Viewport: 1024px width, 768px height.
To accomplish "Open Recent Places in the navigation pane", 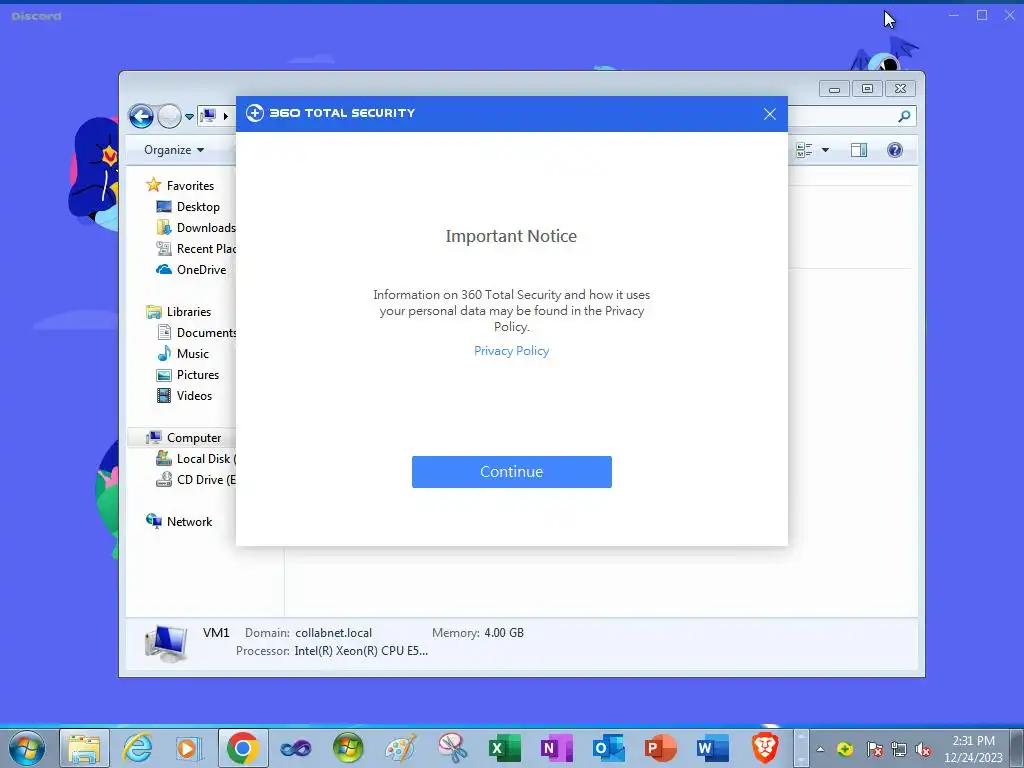I will tap(196, 248).
